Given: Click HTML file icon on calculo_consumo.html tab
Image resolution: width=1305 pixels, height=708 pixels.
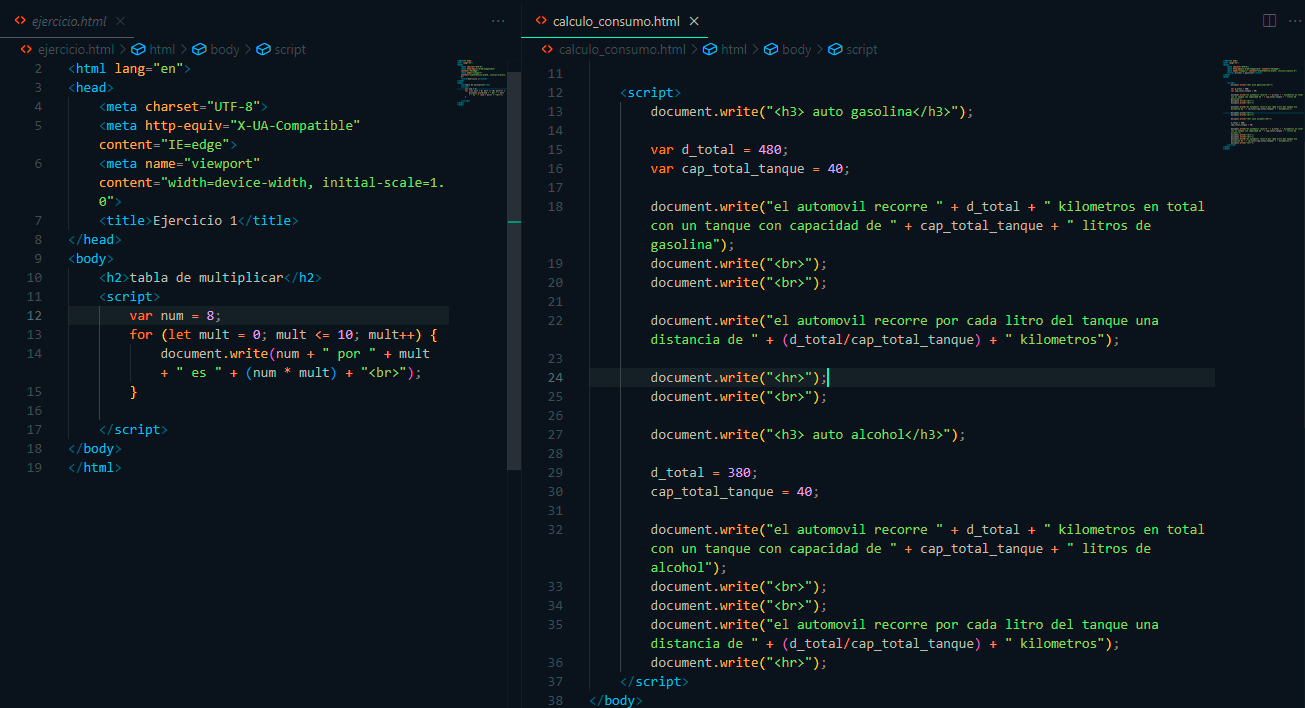Looking at the screenshot, I should (541, 21).
